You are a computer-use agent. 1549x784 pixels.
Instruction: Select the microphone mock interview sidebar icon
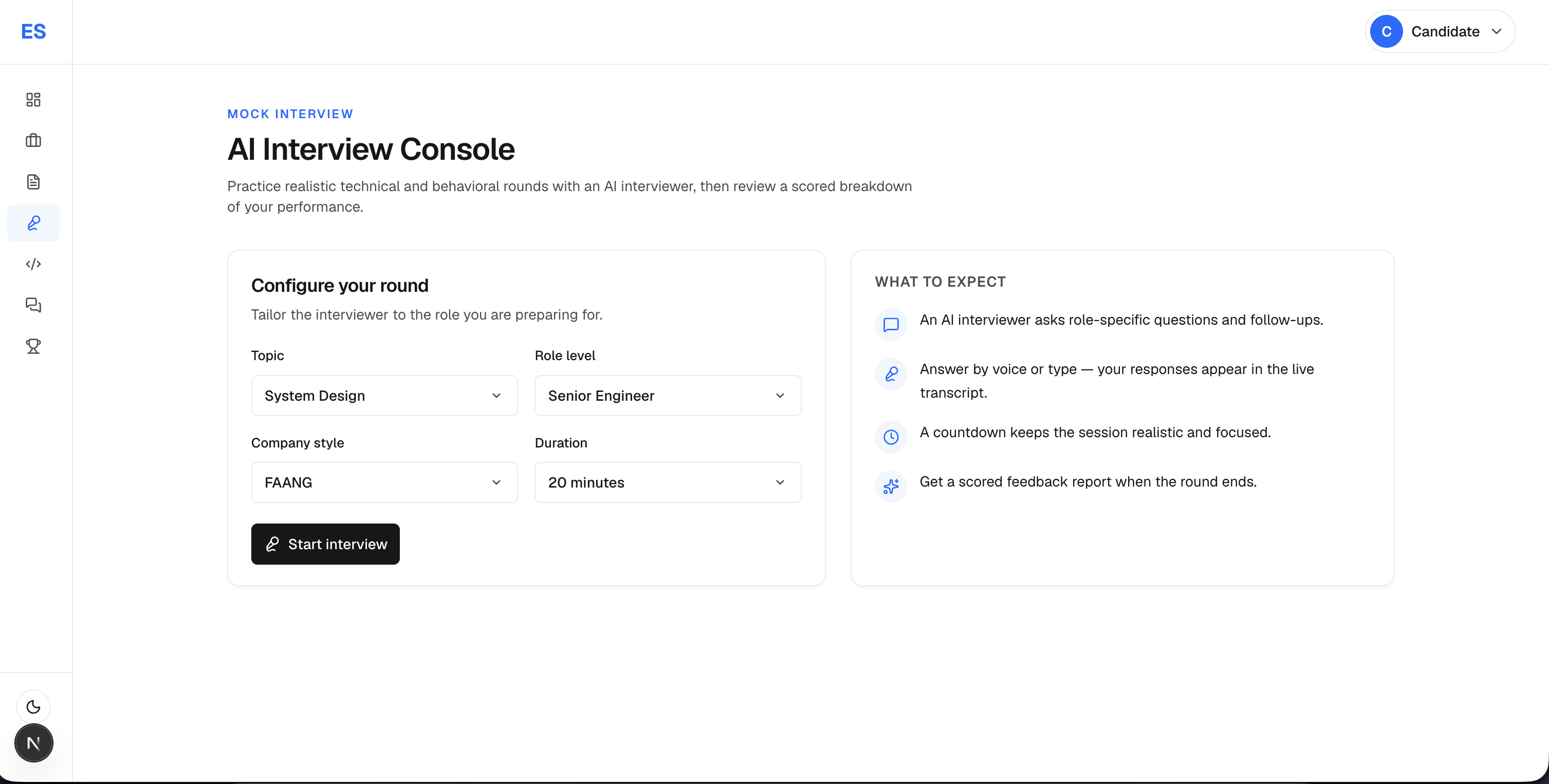(x=34, y=223)
